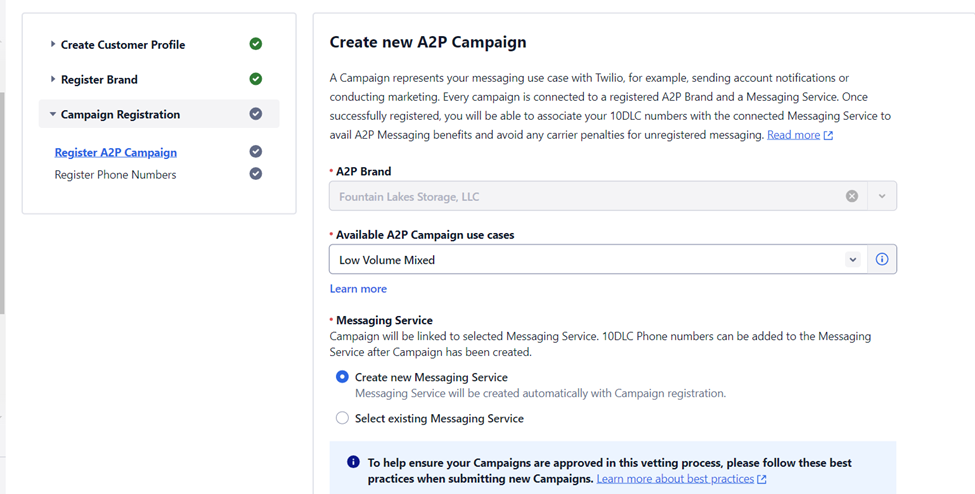Clear the A2P Brand selection with X icon

click(x=852, y=196)
